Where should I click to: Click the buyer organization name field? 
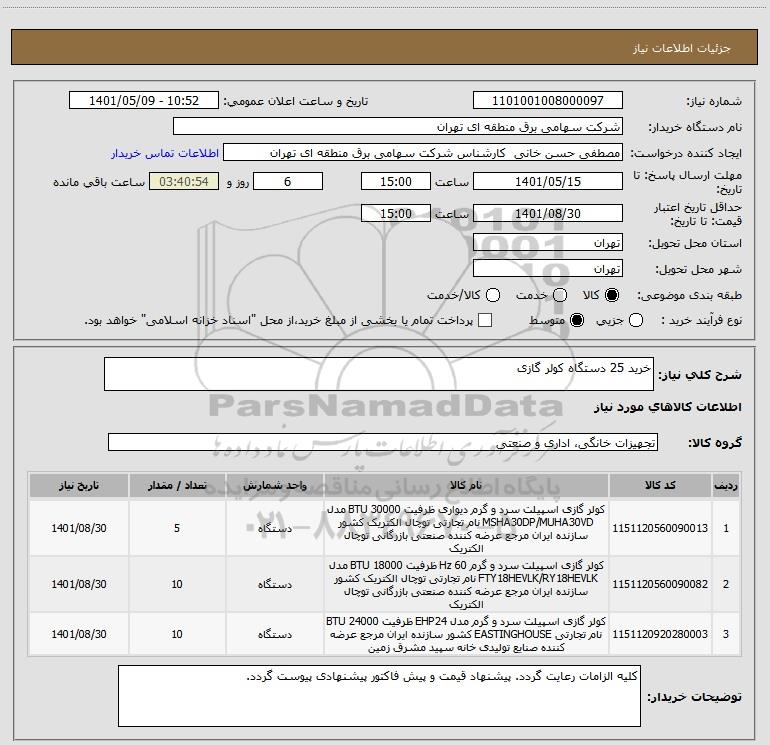[x=398, y=127]
